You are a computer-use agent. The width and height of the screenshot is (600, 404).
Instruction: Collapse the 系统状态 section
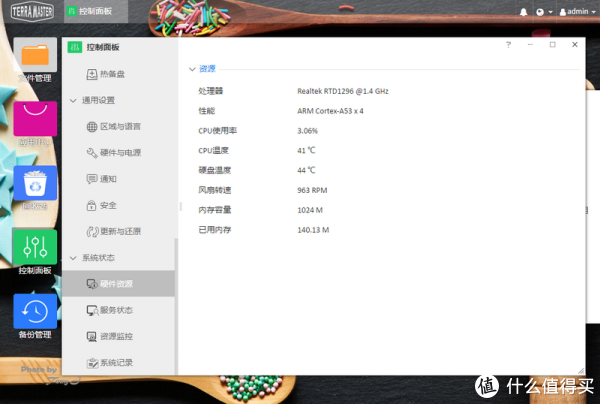click(72, 258)
